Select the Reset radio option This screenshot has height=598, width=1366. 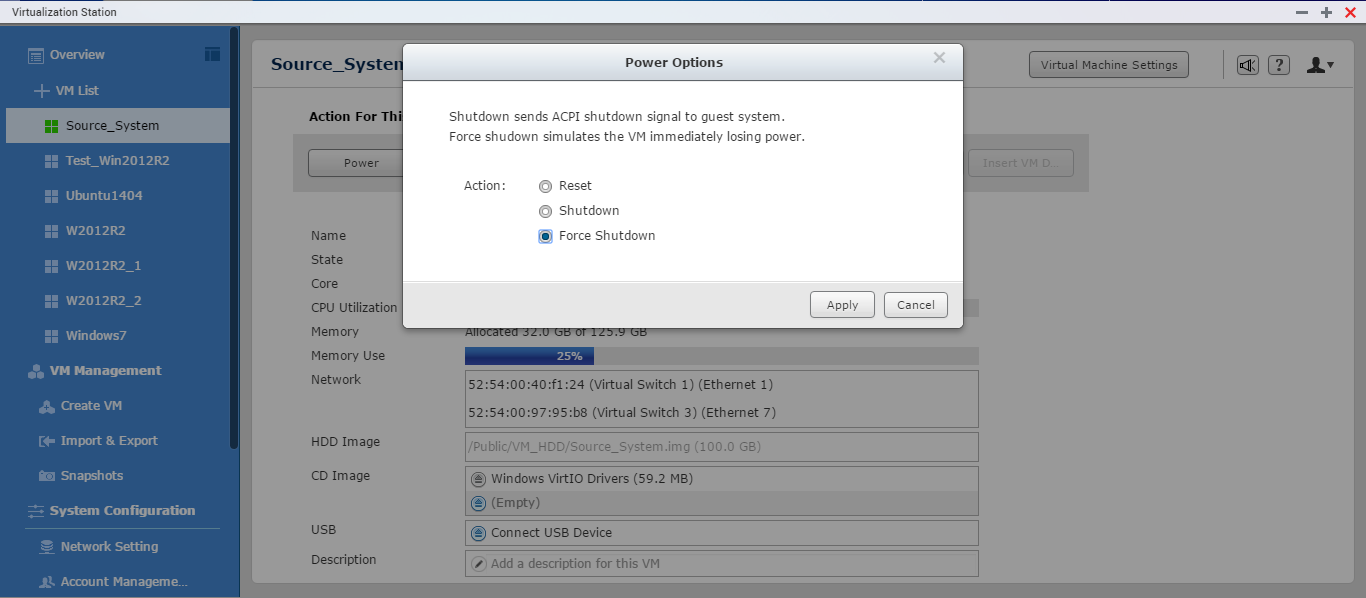pos(545,186)
